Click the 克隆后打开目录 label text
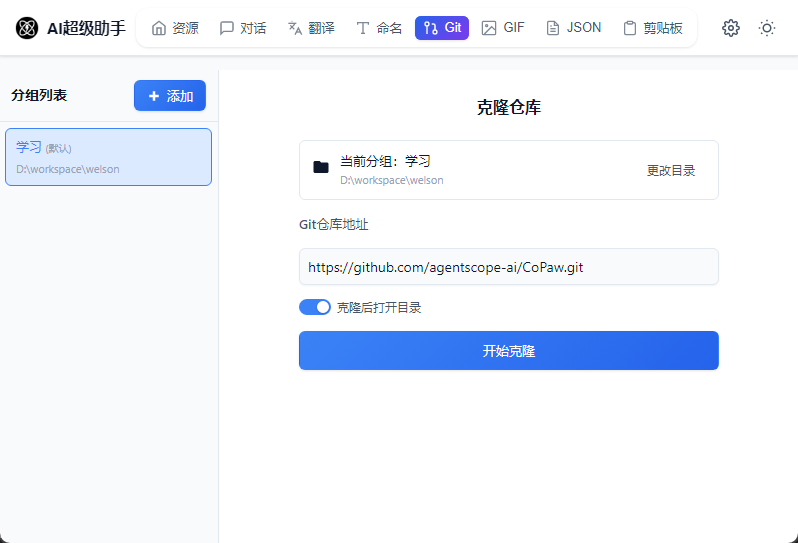The width and height of the screenshot is (798, 543). (x=379, y=308)
